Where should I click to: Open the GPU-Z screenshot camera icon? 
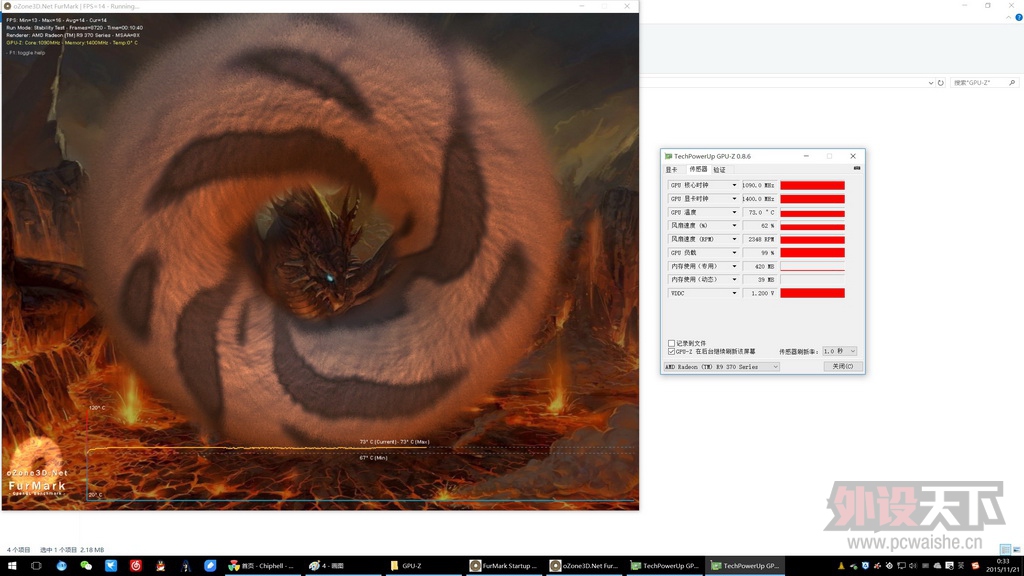click(x=857, y=168)
